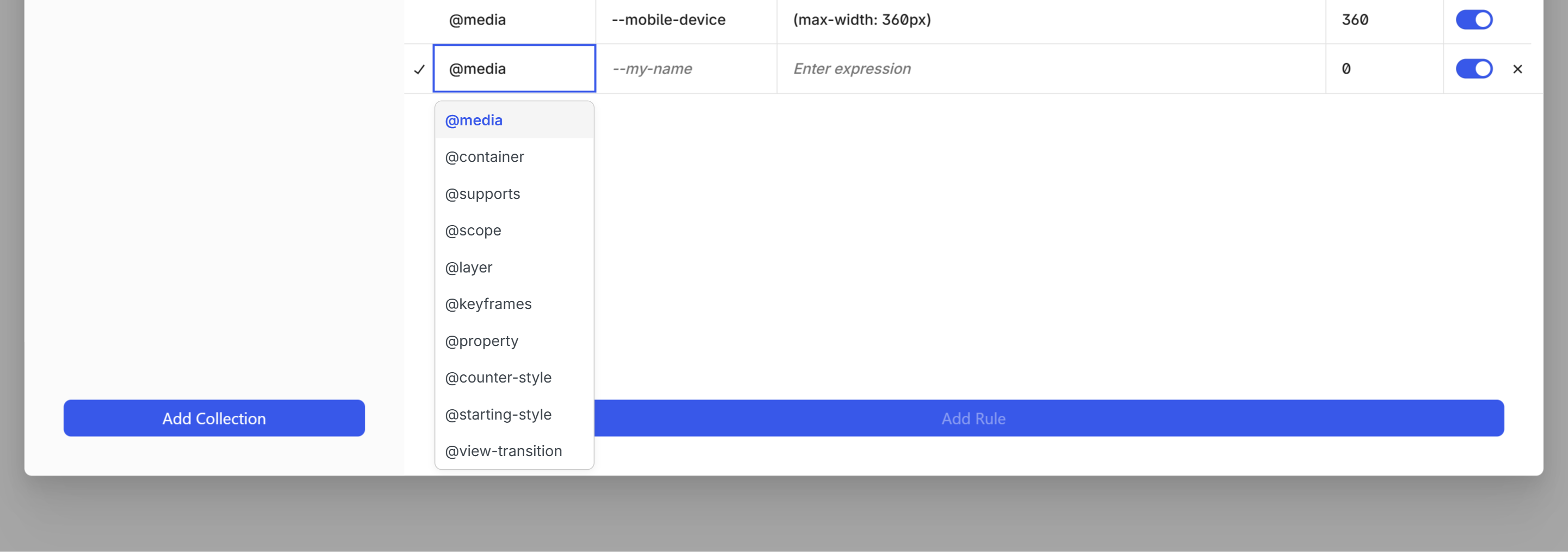Choose @supports in the dropdown
Screen dimensions: 1568x552
483,194
